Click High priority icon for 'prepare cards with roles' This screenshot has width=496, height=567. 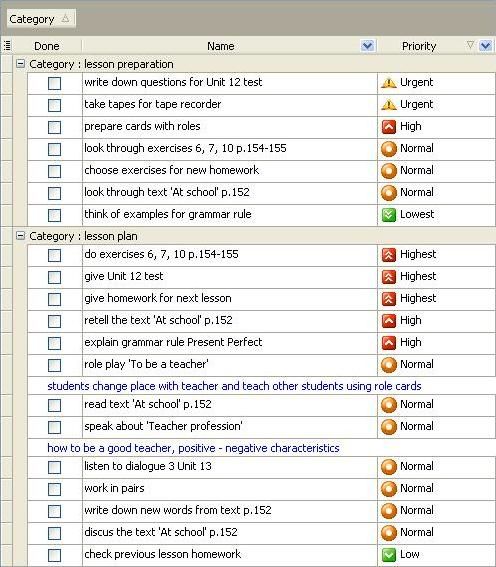[389, 127]
